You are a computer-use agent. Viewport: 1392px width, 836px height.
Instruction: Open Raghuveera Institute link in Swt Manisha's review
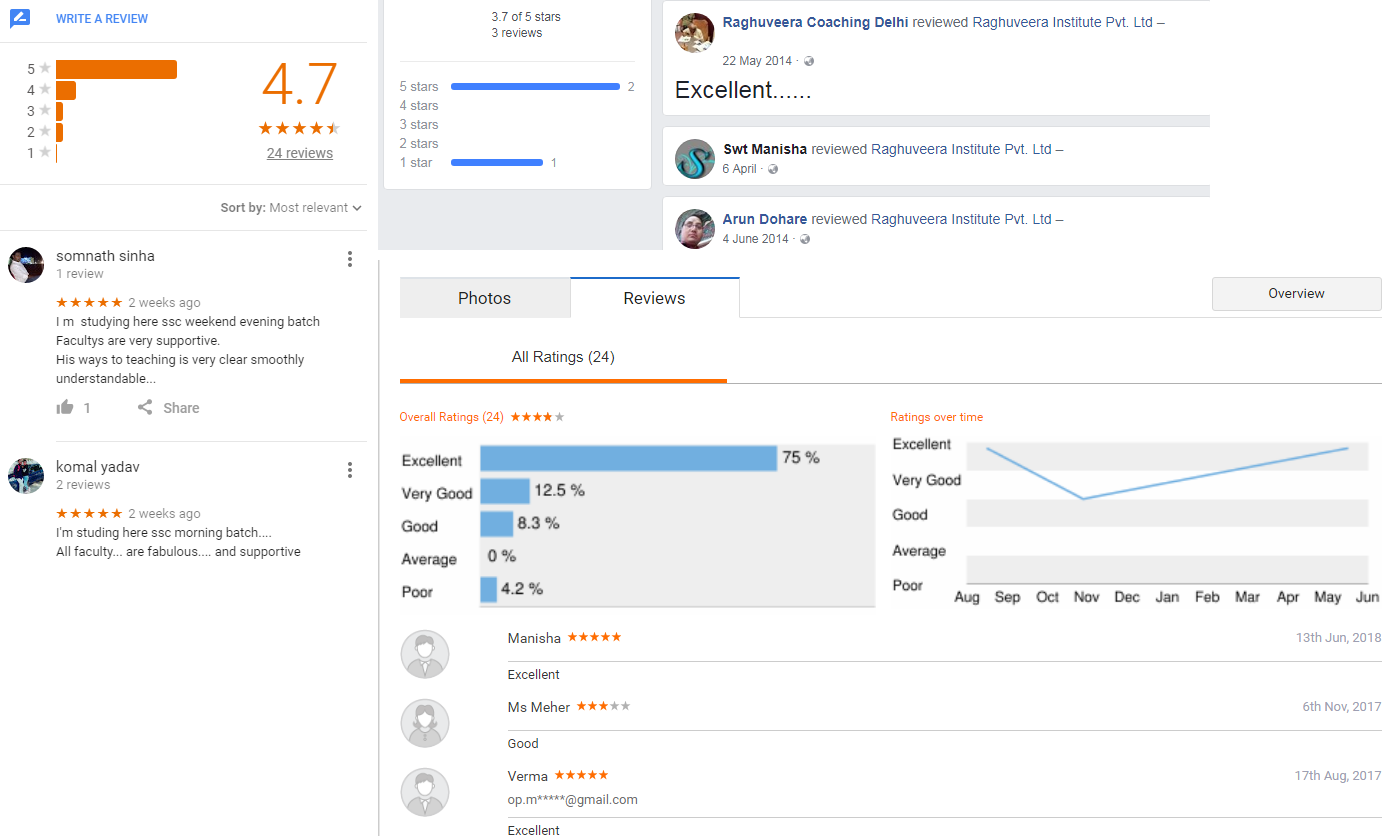coord(961,149)
